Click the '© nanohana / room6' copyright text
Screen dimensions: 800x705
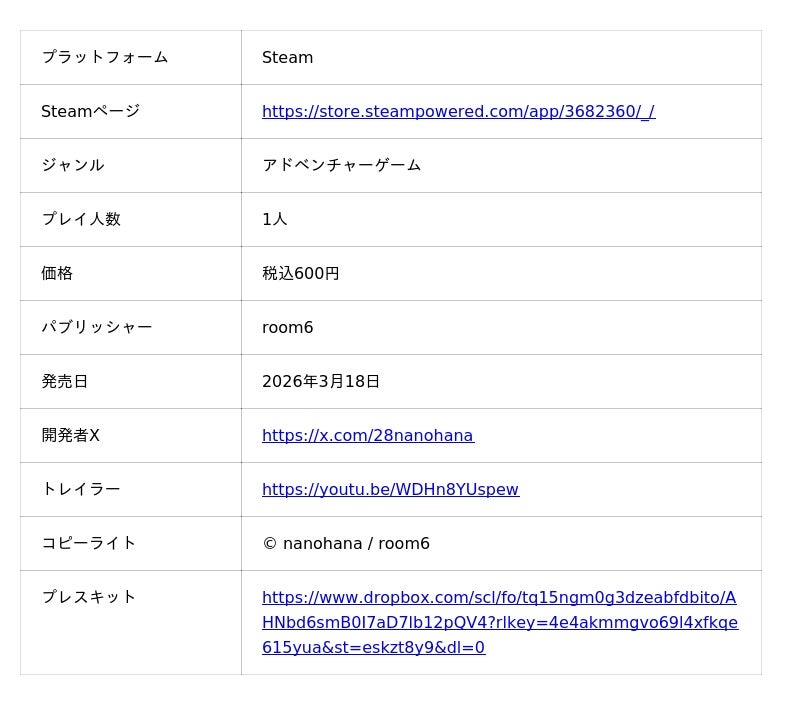pos(345,544)
